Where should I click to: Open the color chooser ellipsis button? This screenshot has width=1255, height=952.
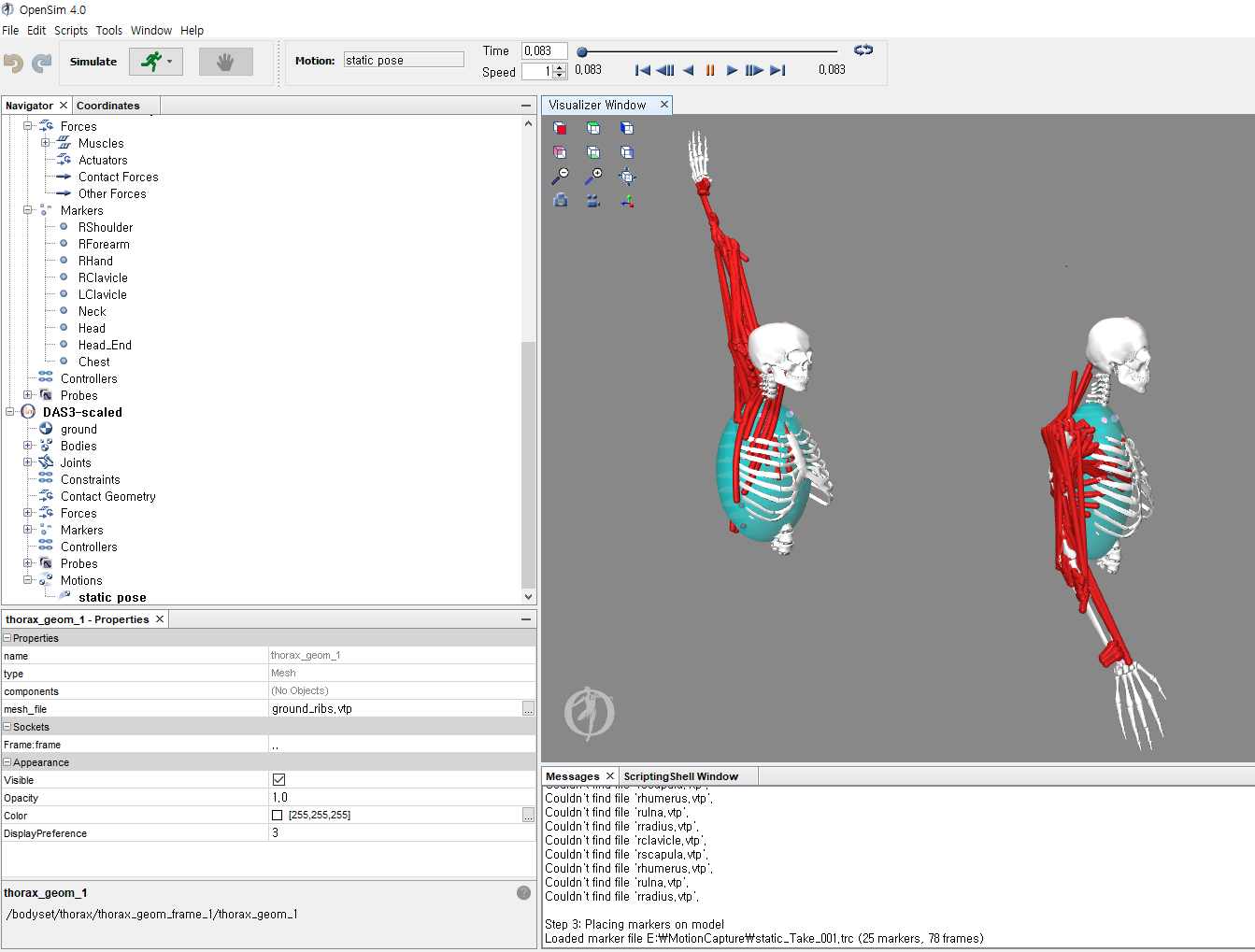[528, 816]
